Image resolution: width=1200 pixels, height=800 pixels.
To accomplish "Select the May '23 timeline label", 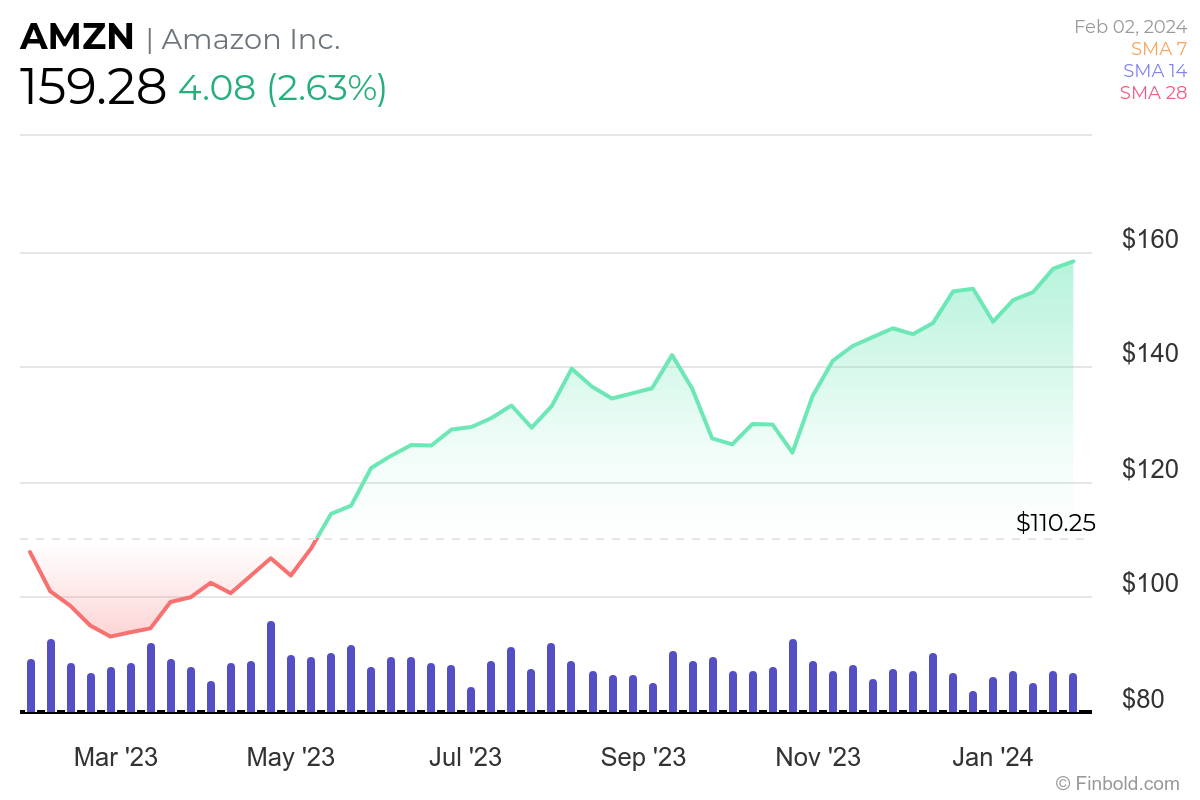I will [x=291, y=757].
